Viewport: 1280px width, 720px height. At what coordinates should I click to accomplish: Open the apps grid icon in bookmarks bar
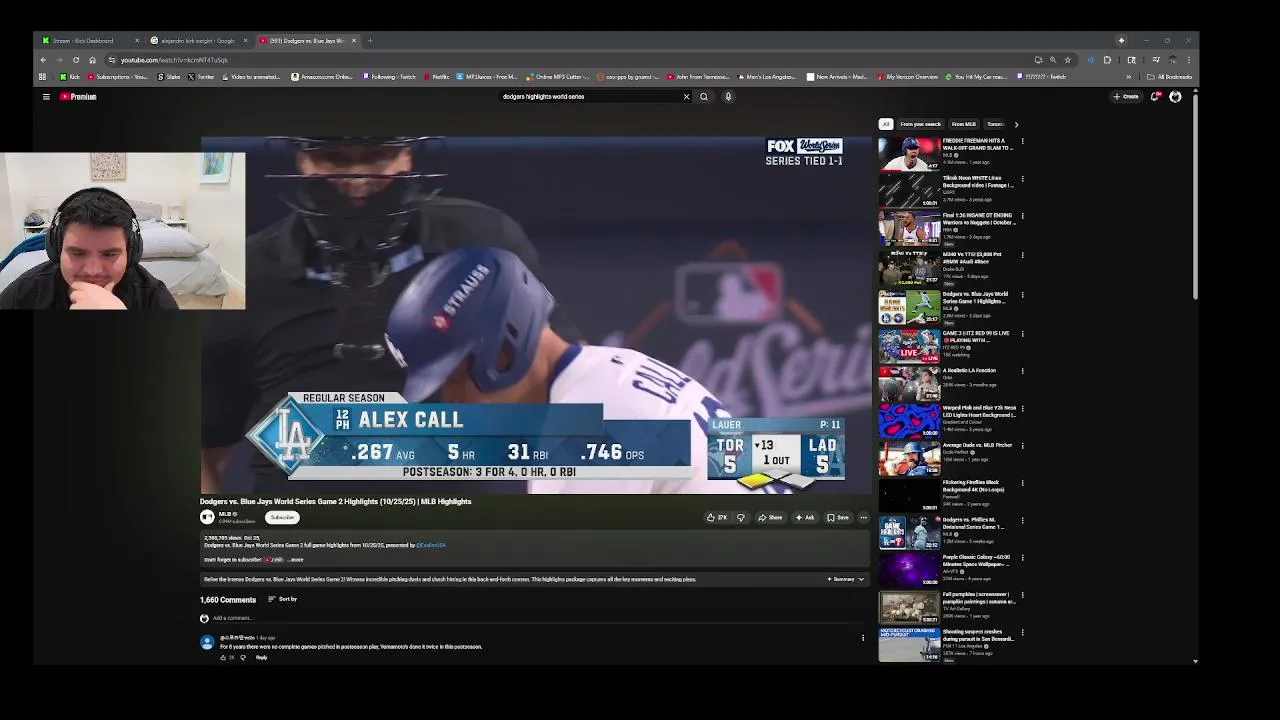click(x=42, y=77)
